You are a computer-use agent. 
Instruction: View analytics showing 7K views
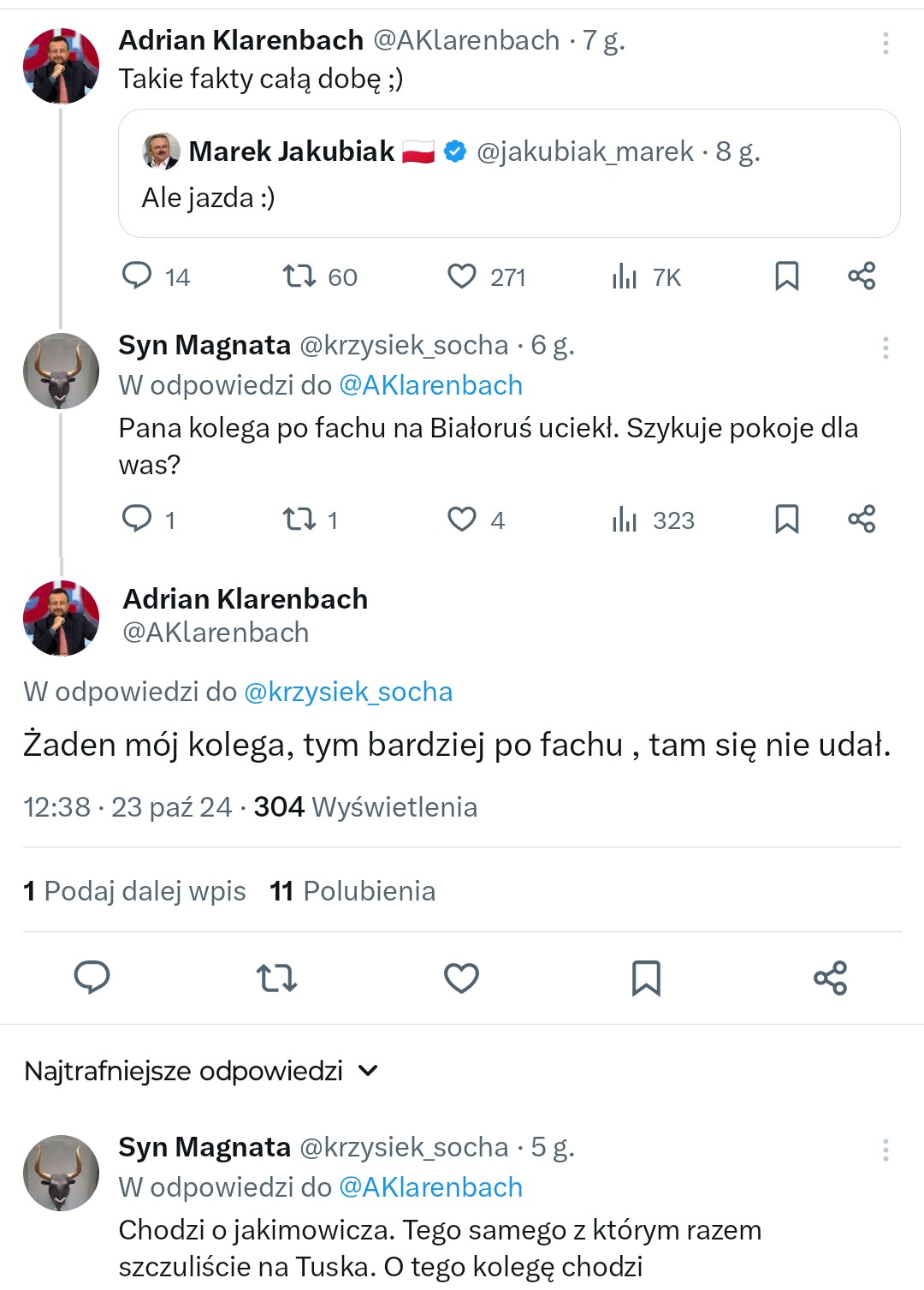pyautogui.click(x=626, y=276)
